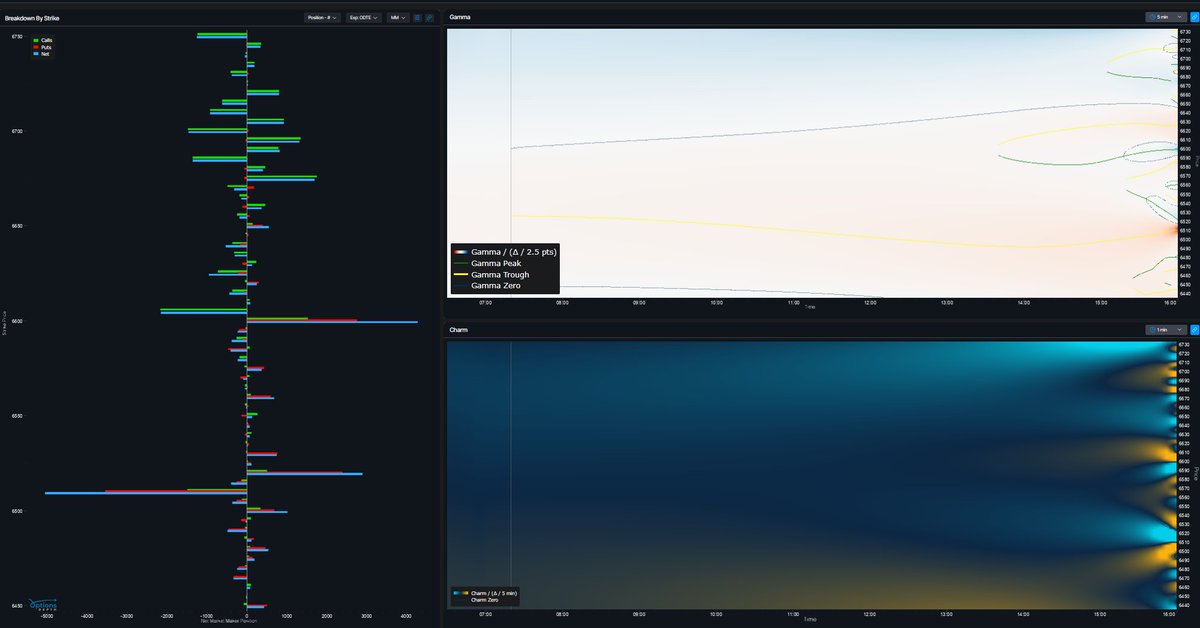The width and height of the screenshot is (1200, 628).
Task: Click the blue link icon beside Gamma timeframe selector
Action: [1194, 16]
